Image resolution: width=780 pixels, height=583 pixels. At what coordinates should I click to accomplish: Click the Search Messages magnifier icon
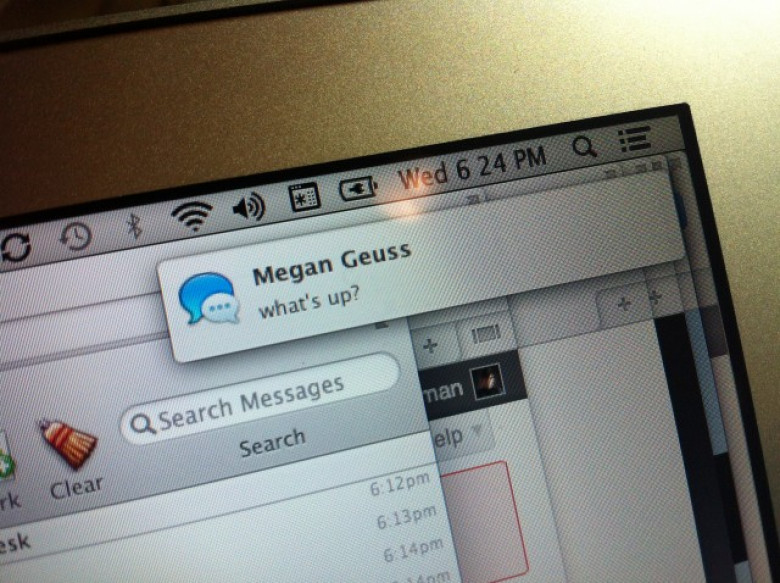coord(142,424)
